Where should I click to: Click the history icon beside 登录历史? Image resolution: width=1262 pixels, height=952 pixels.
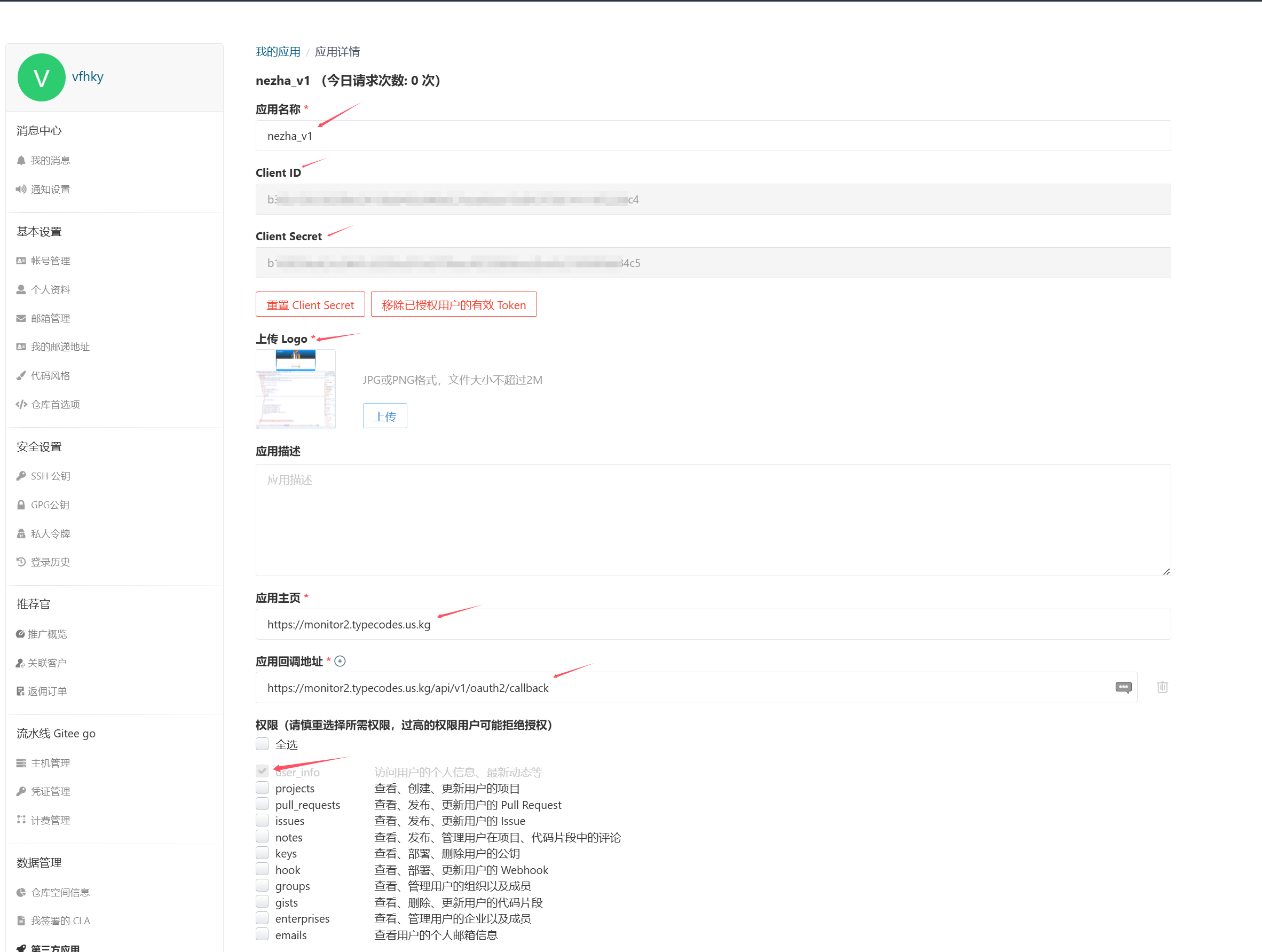tap(21, 562)
